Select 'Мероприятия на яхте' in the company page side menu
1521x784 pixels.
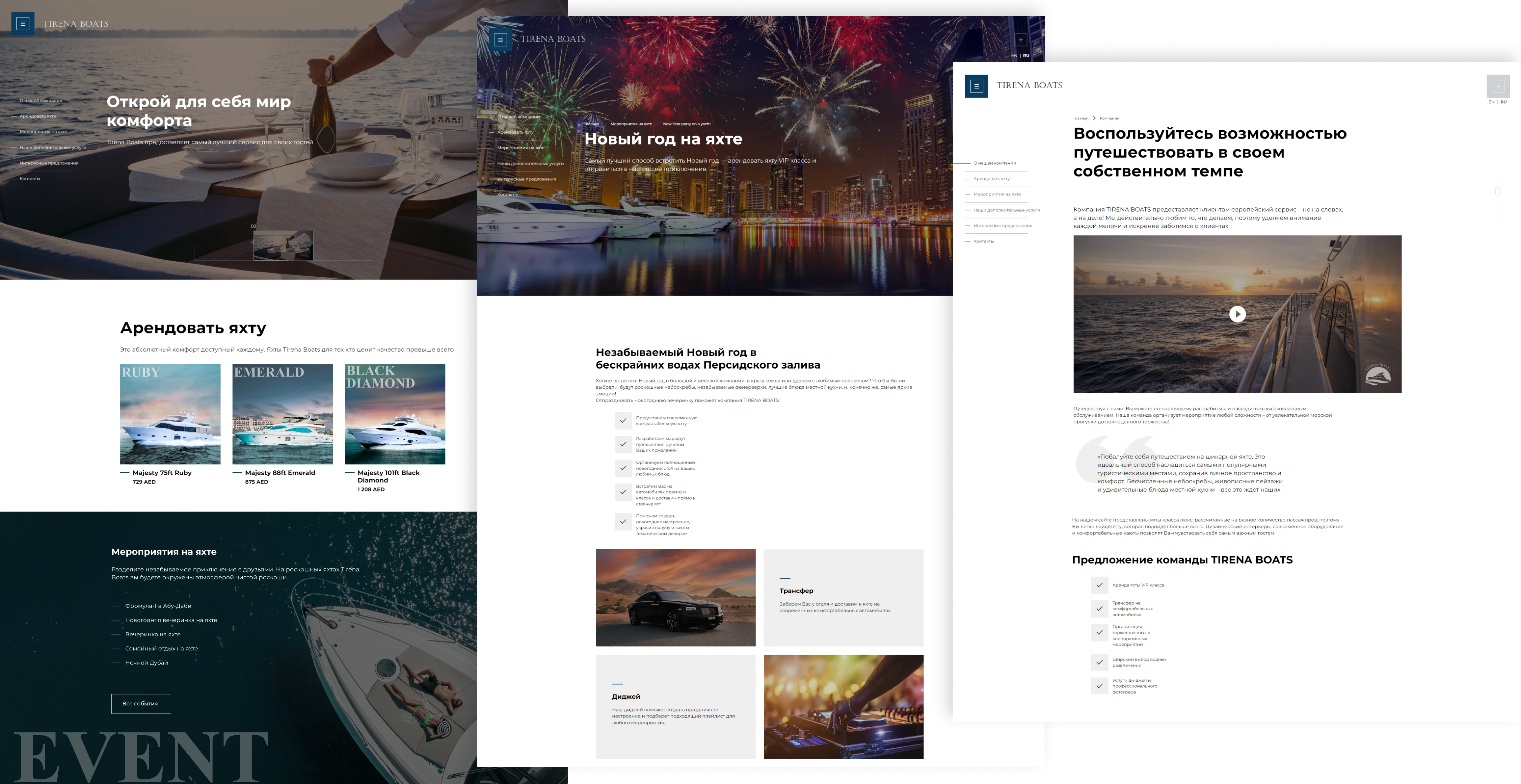pyautogui.click(x=997, y=194)
